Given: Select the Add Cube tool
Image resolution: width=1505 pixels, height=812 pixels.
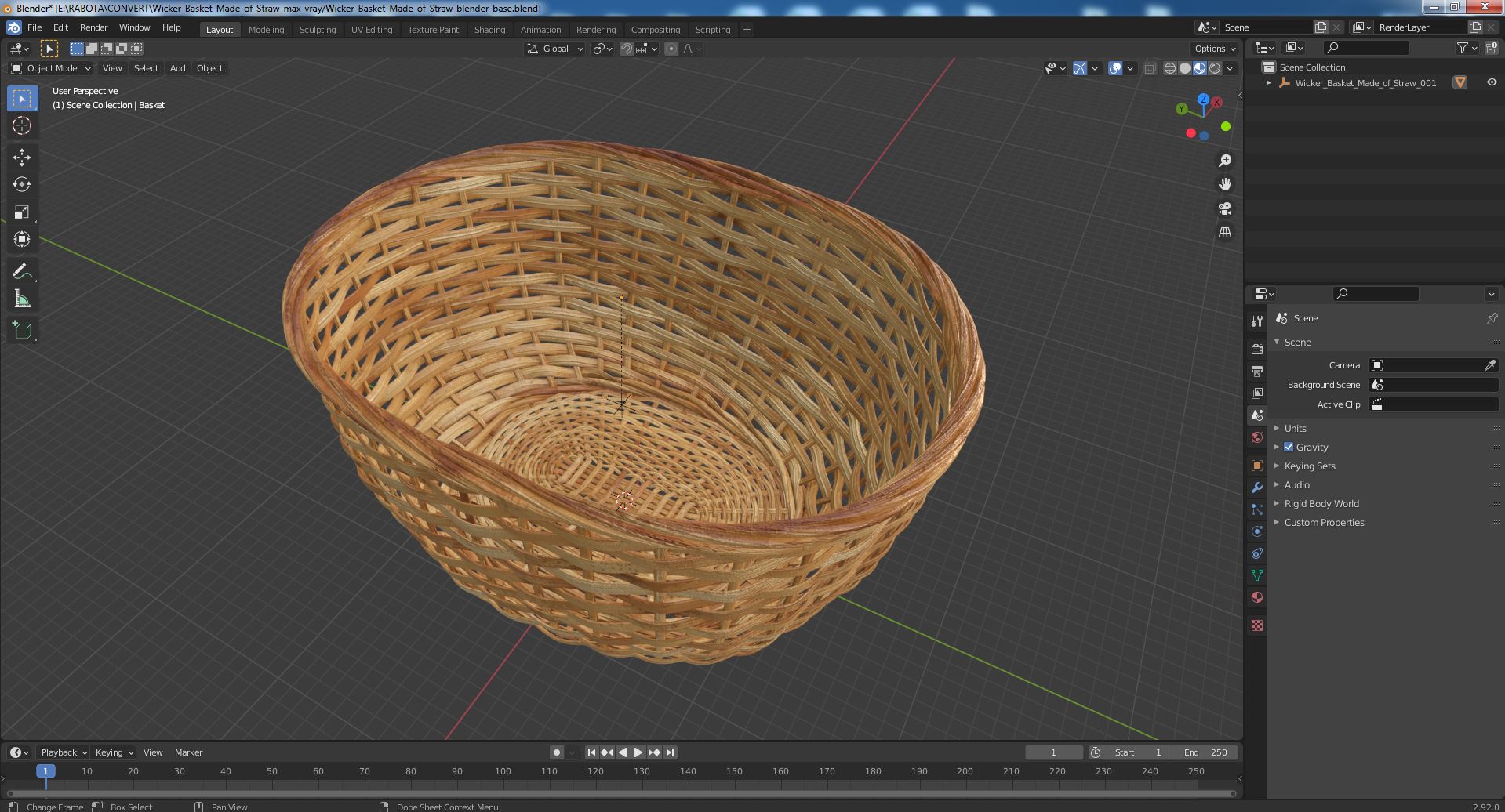Looking at the screenshot, I should 22,331.
